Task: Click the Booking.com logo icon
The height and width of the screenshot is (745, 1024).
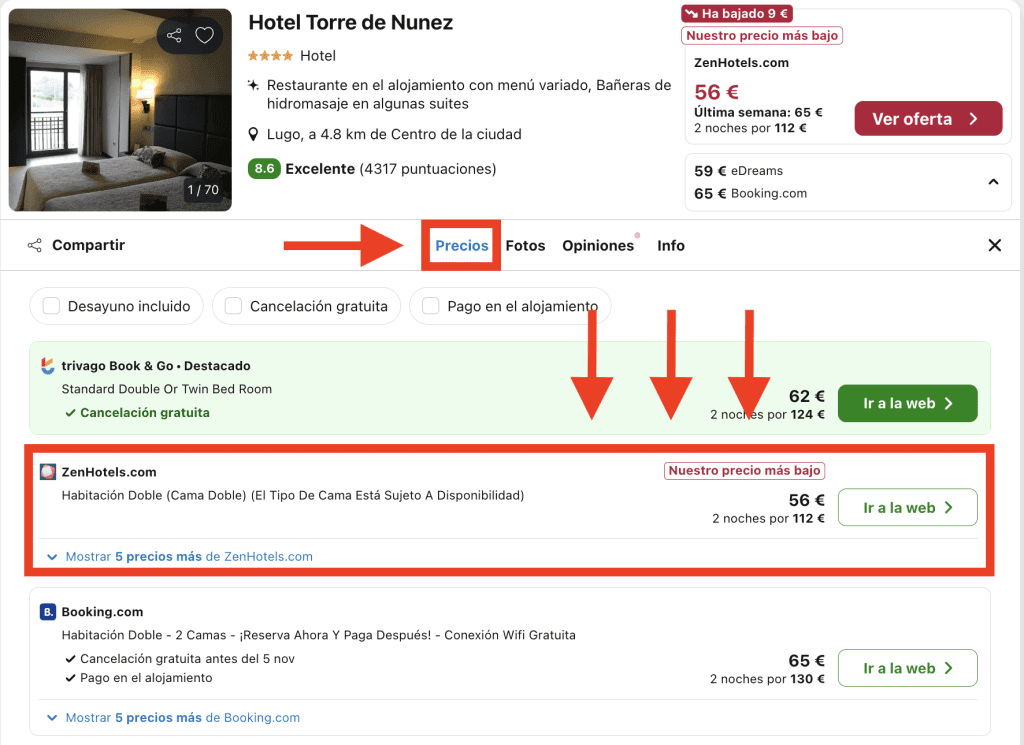Action: tap(48, 612)
